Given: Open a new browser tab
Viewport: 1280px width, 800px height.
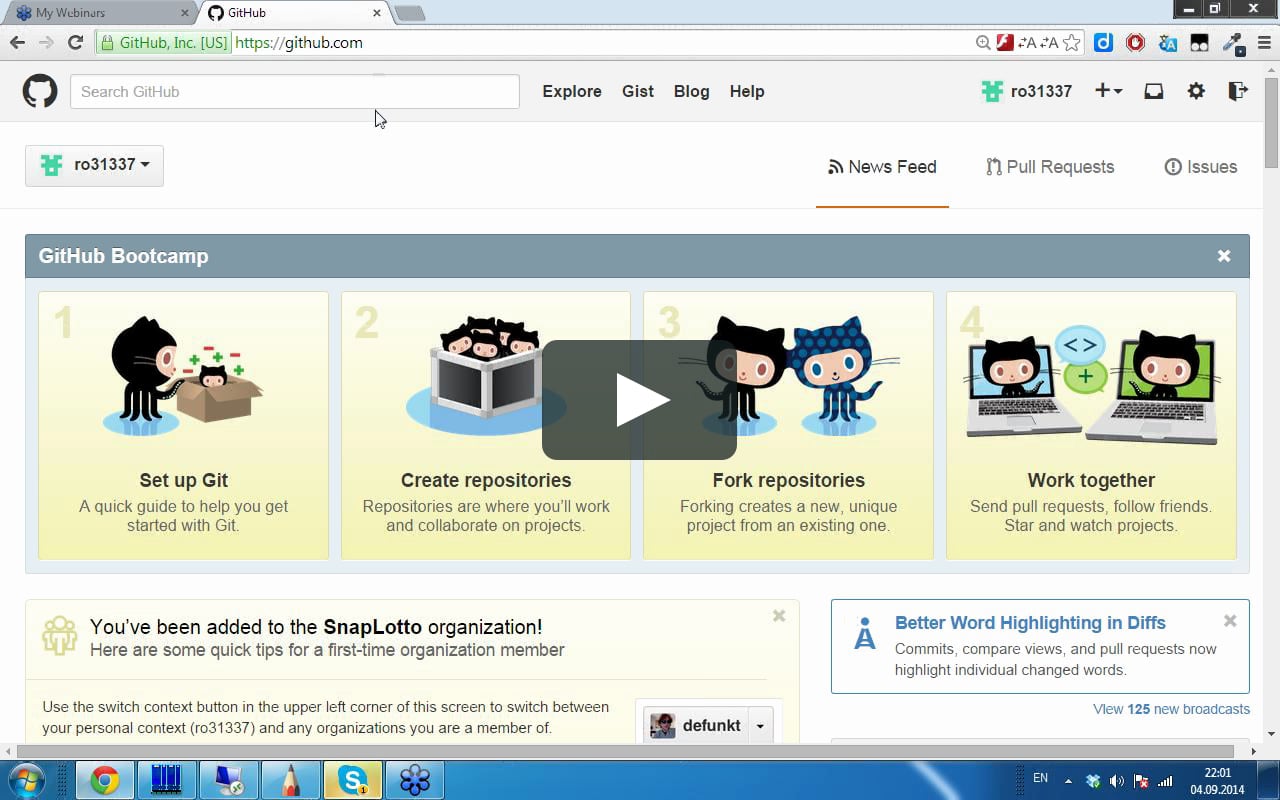Looking at the screenshot, I should click(x=410, y=13).
